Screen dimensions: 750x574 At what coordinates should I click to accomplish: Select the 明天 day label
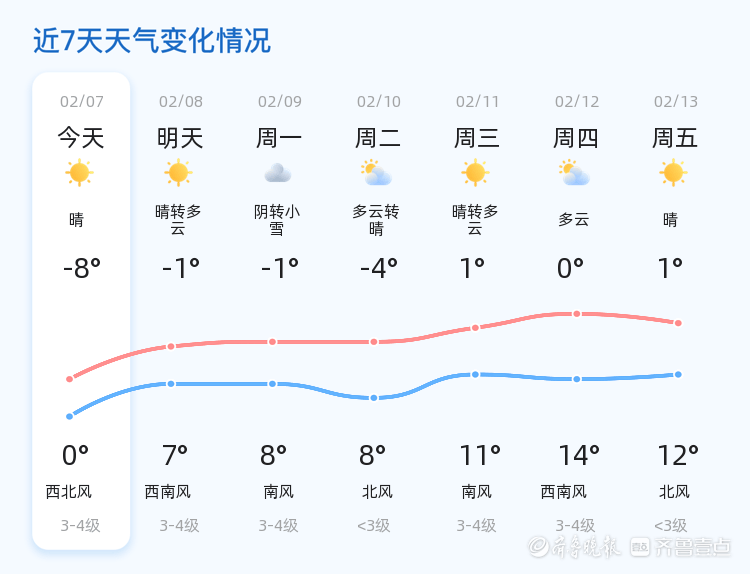point(180,138)
